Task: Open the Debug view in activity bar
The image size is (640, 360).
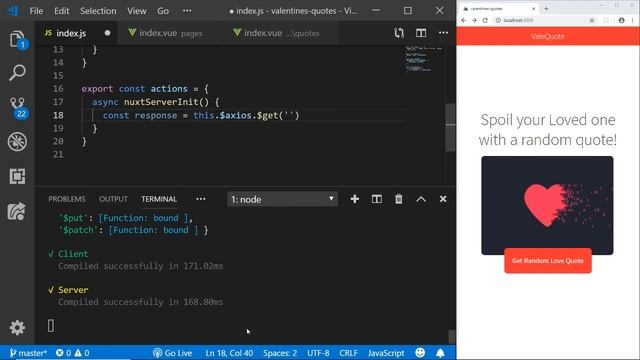Action: tap(17, 142)
